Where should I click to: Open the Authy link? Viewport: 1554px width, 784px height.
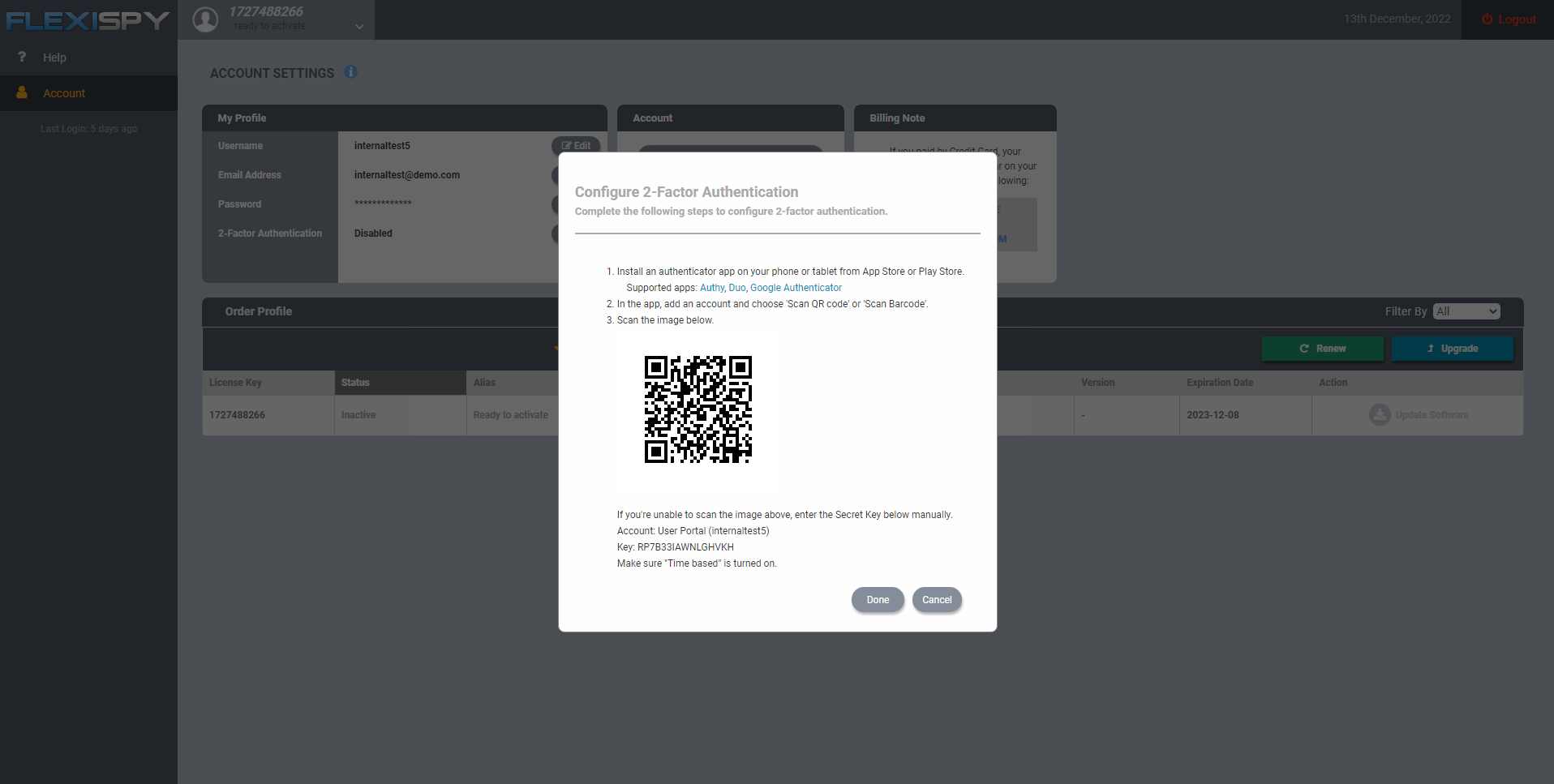(x=711, y=288)
